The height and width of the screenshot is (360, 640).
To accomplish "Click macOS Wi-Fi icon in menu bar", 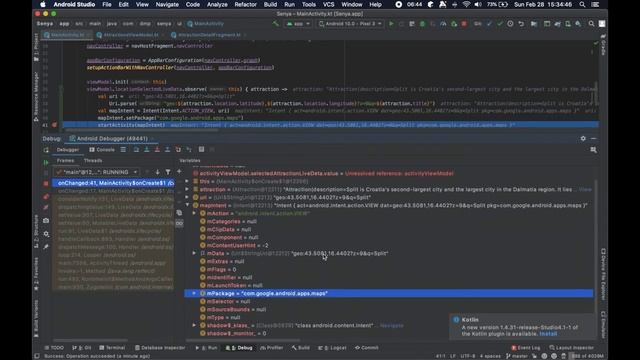I will pyautogui.click(x=466, y=4).
